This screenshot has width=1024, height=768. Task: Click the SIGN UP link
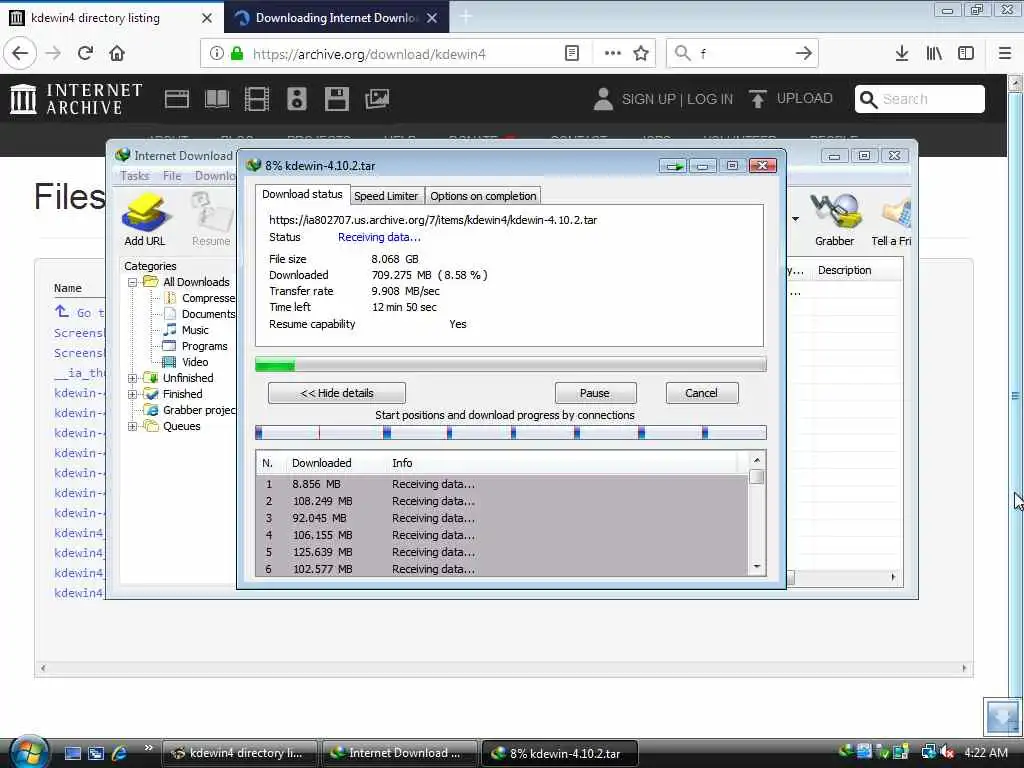(648, 99)
